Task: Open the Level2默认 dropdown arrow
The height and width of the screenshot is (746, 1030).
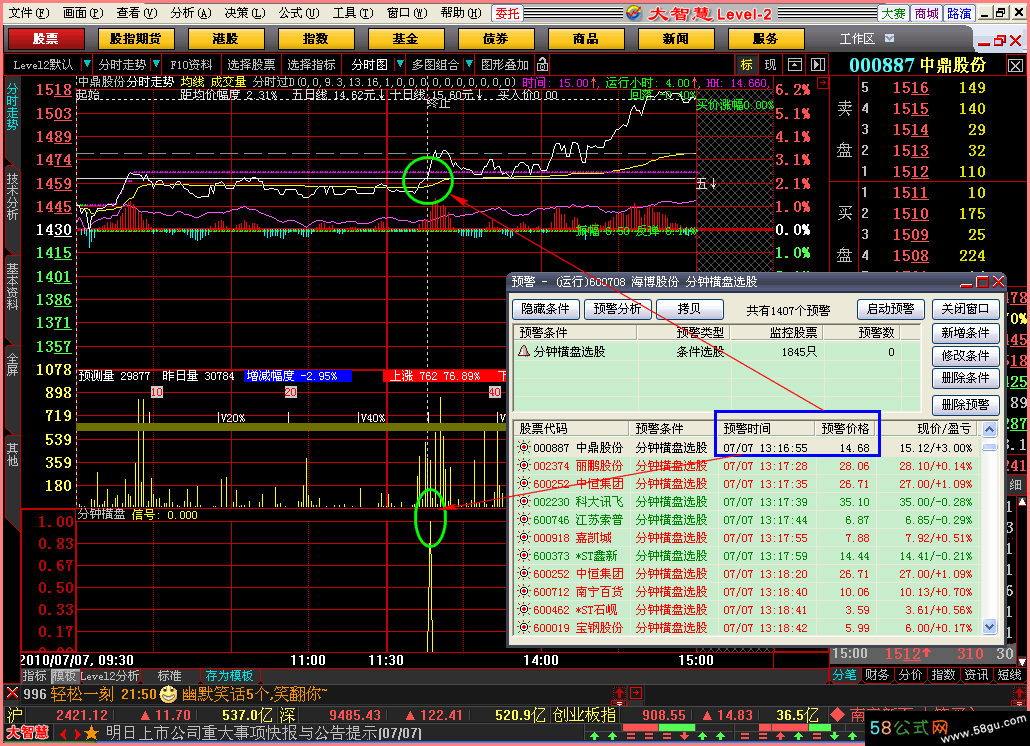Action: [86, 64]
